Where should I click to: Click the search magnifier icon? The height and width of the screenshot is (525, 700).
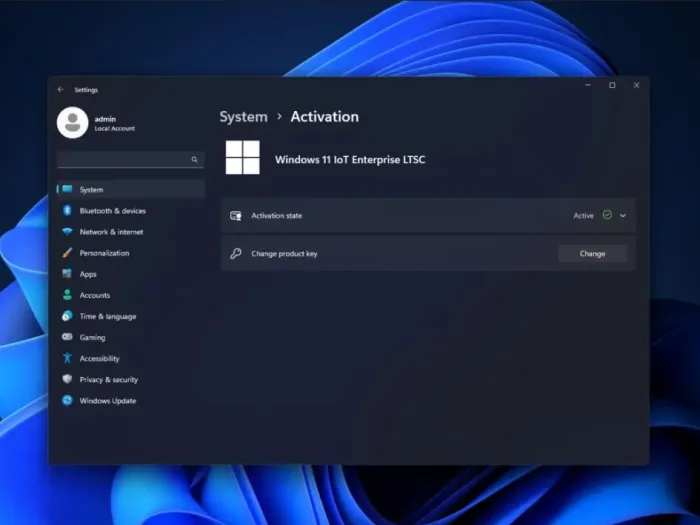(x=194, y=159)
